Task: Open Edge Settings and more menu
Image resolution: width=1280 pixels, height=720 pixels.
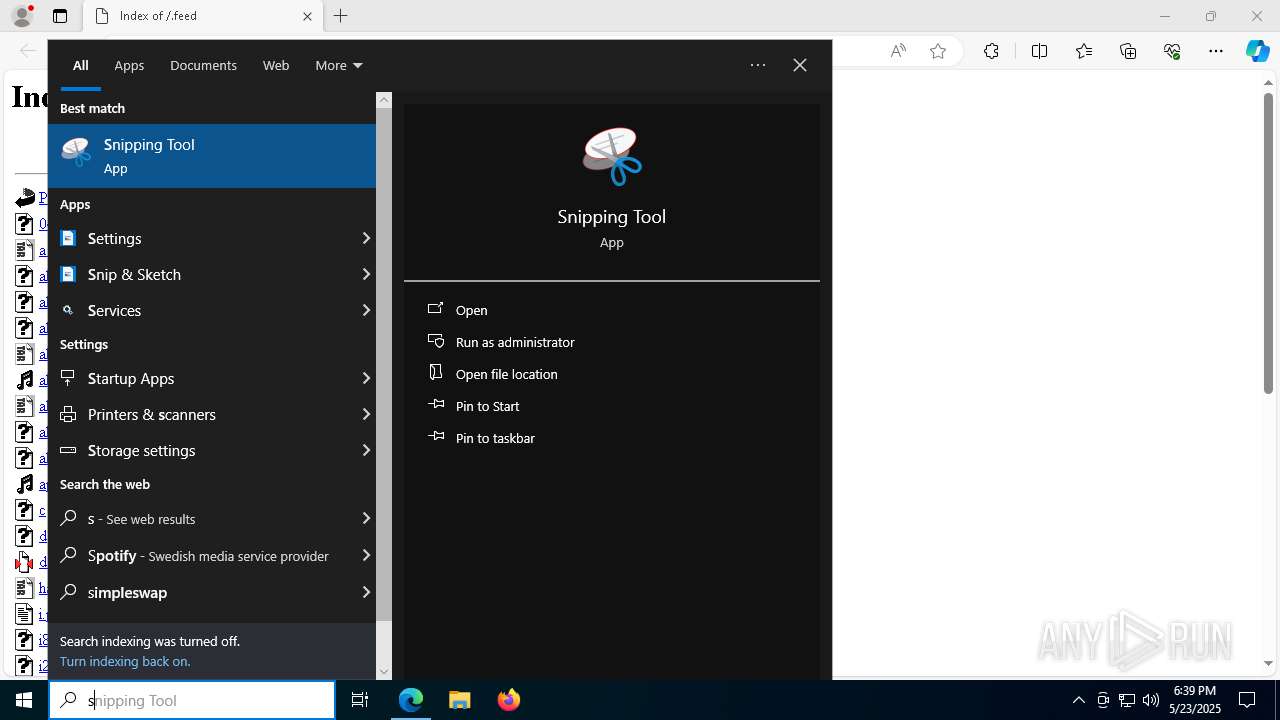Action: 1216,51
